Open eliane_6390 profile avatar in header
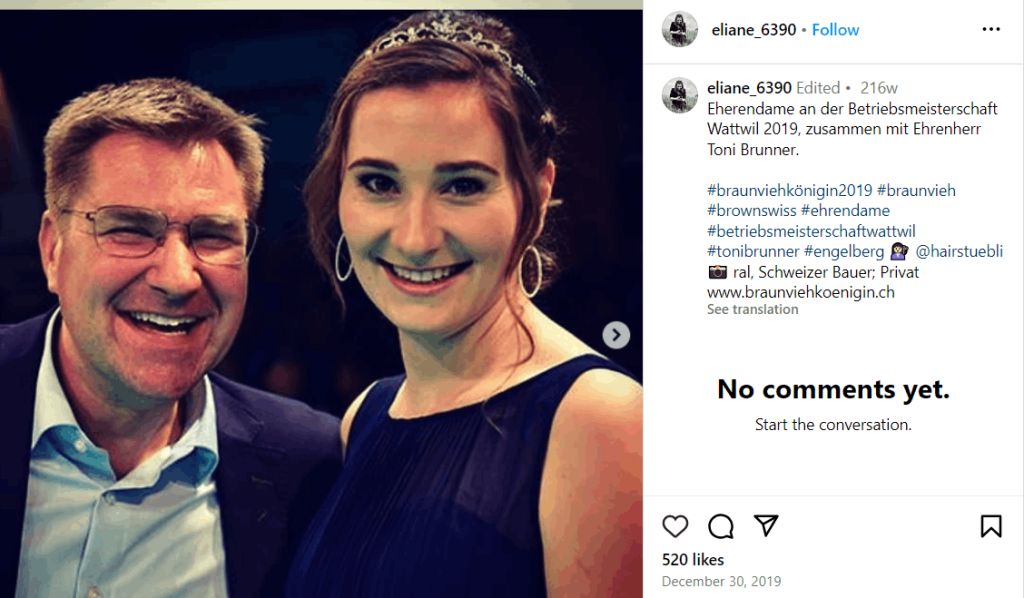This screenshot has height=598, width=1024. 680,30
